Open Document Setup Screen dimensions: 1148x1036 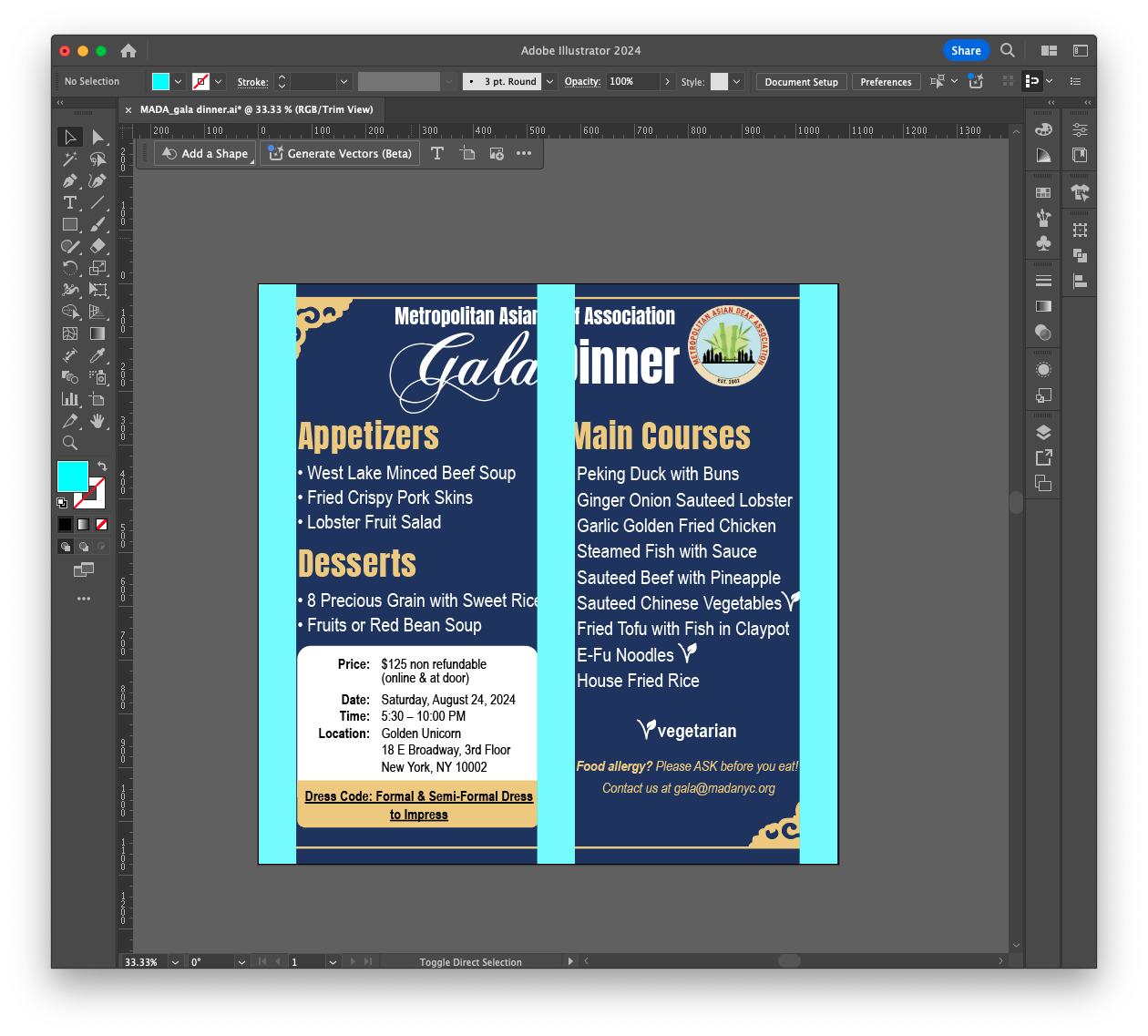coord(802,82)
